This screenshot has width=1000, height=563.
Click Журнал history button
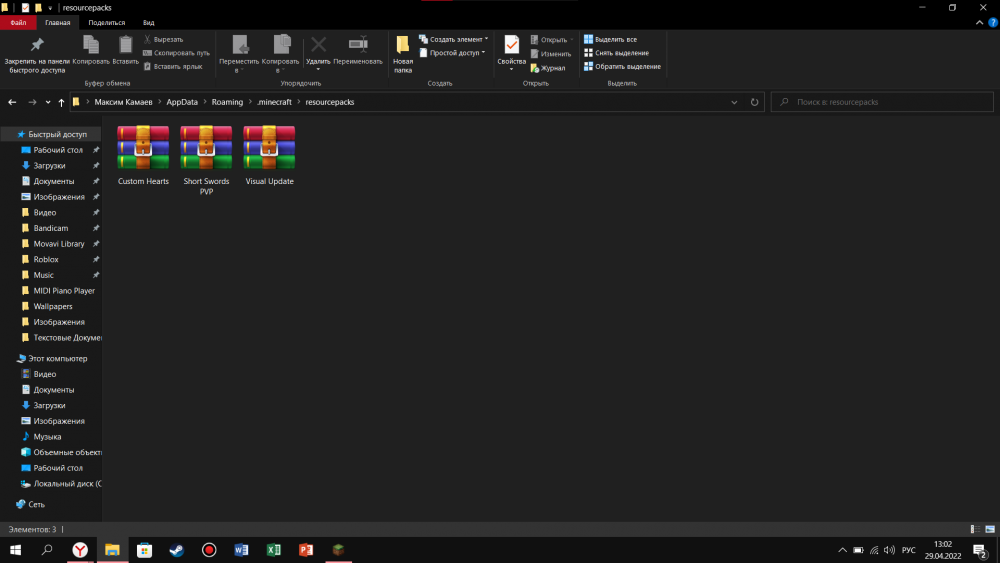[548, 68]
